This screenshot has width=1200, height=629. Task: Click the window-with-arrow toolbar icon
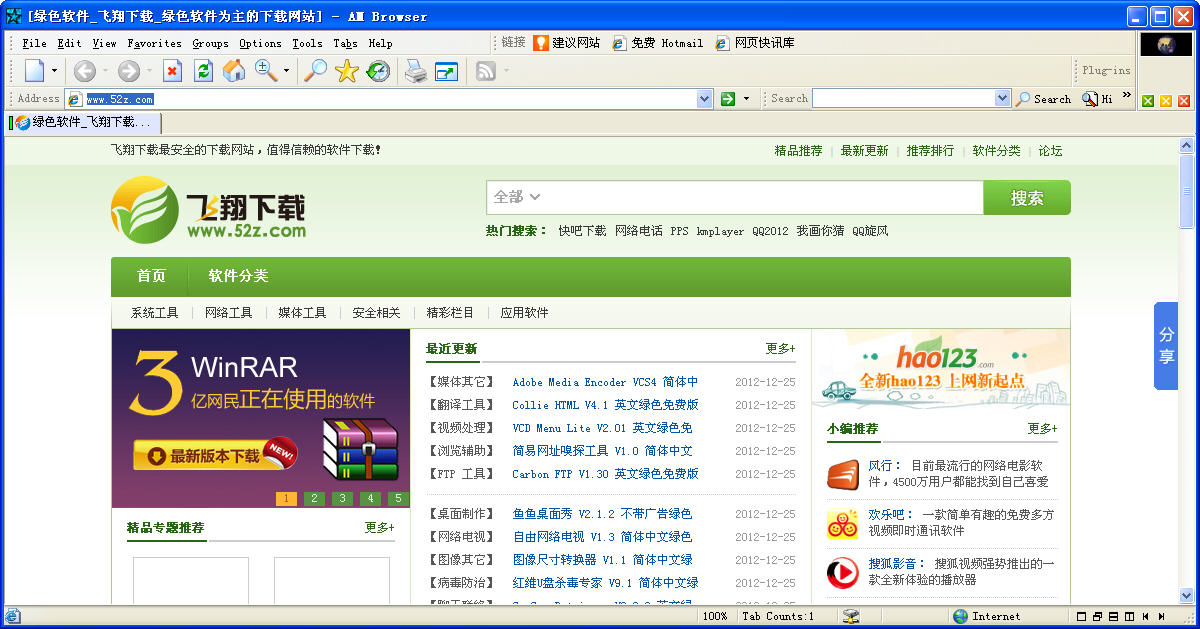[446, 70]
